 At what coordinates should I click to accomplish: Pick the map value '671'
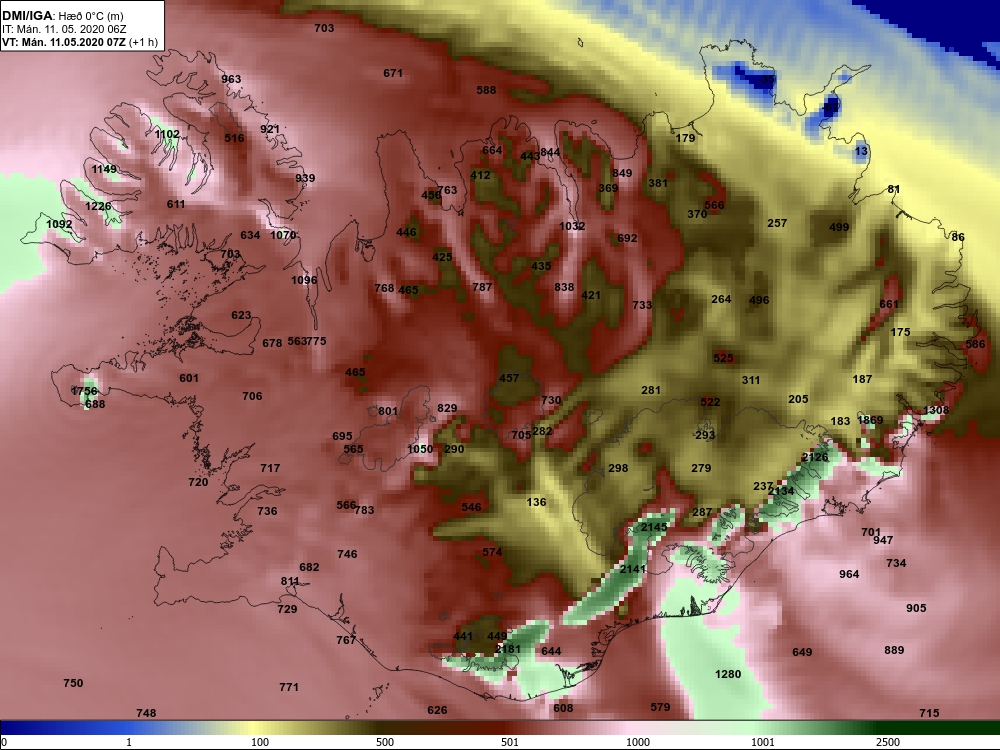click(393, 73)
